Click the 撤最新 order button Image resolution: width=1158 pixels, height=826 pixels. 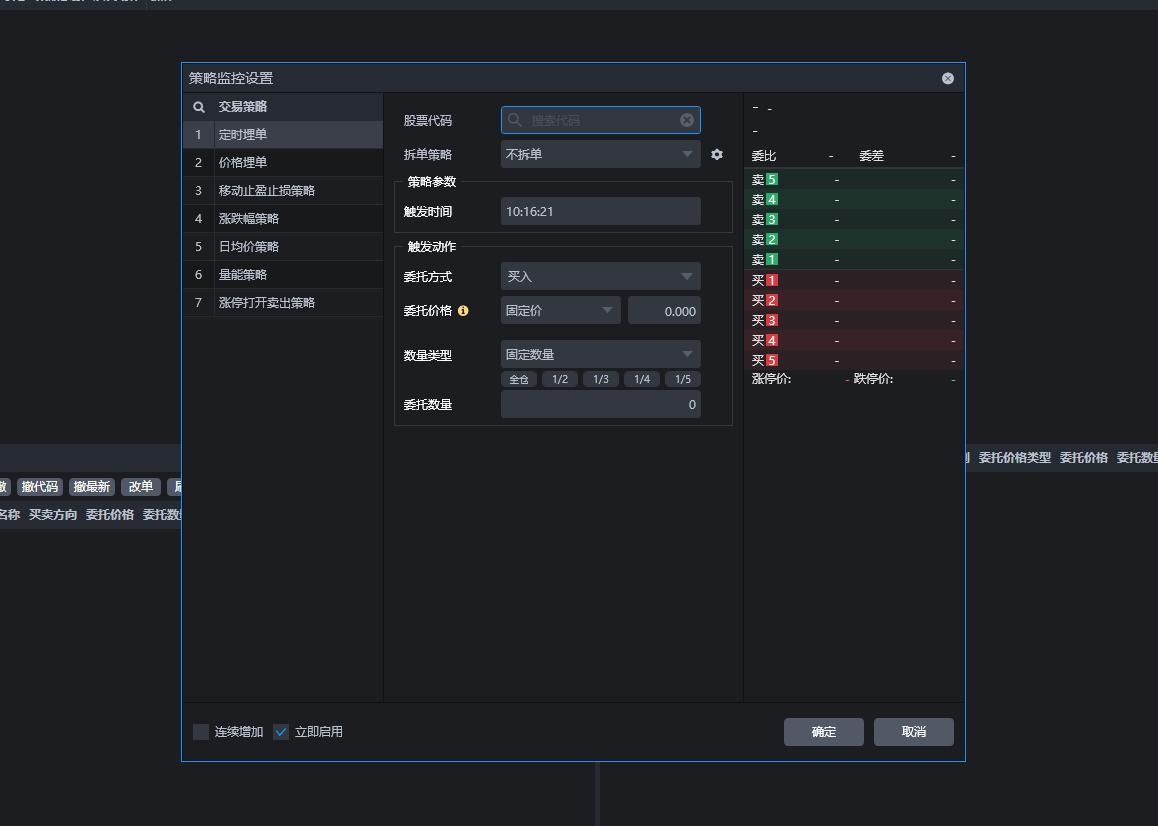[91, 487]
